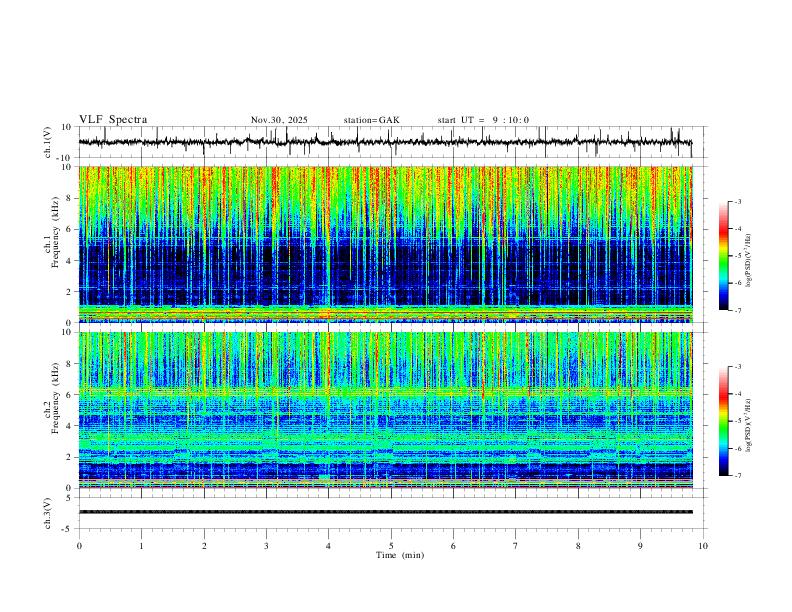Click the time axis tick label "0"
792x612 pixels.
coord(79,546)
